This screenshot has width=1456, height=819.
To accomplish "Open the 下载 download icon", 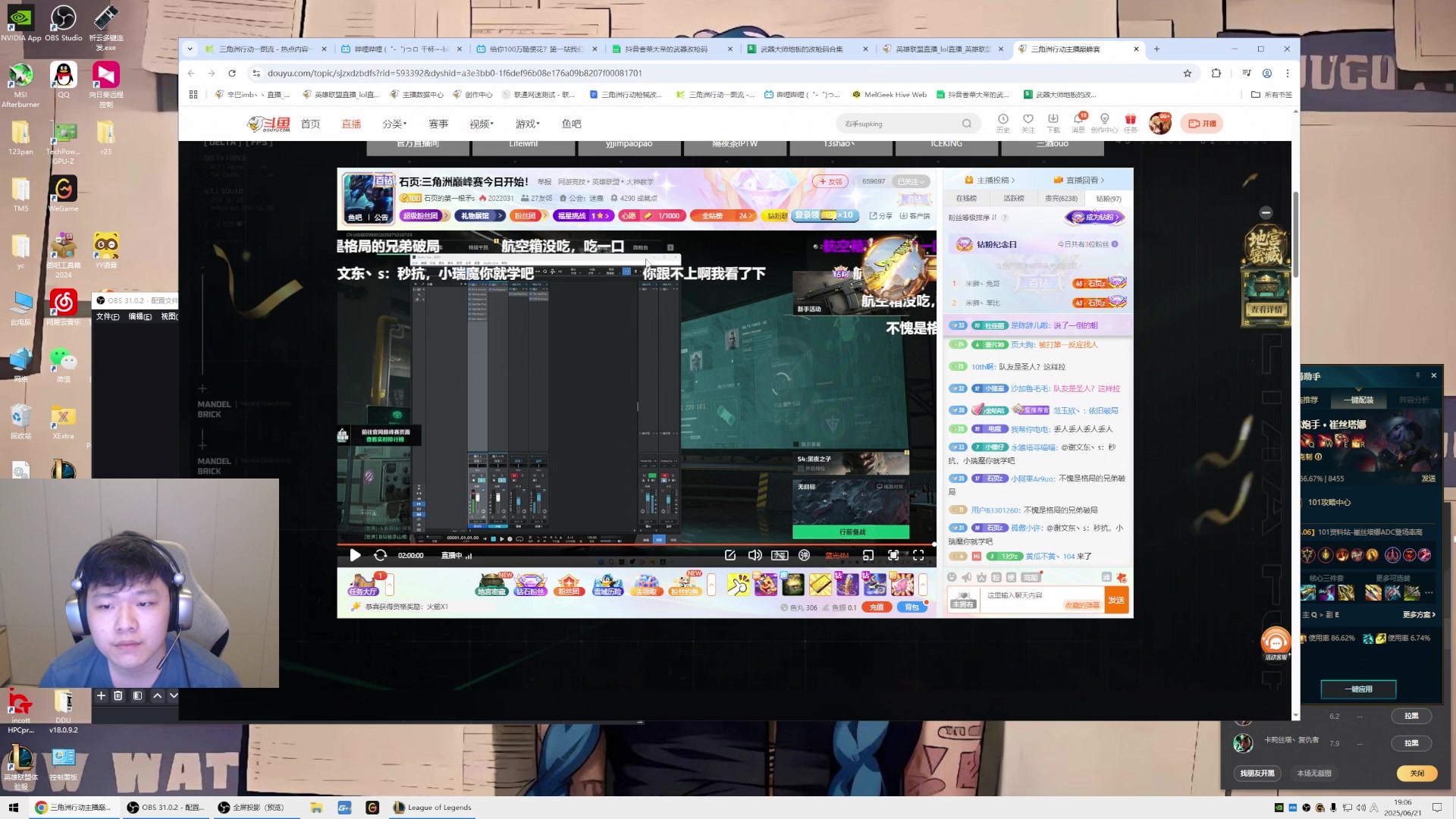I will click(1053, 123).
